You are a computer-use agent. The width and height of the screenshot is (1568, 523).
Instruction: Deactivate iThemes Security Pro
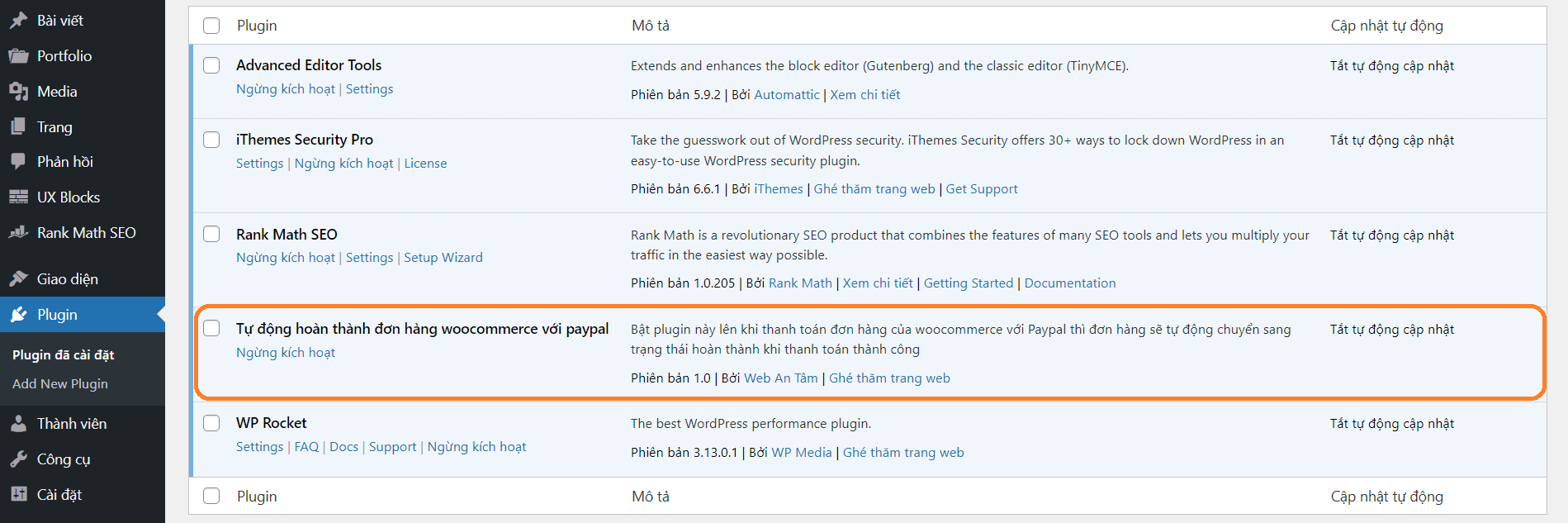coord(343,164)
